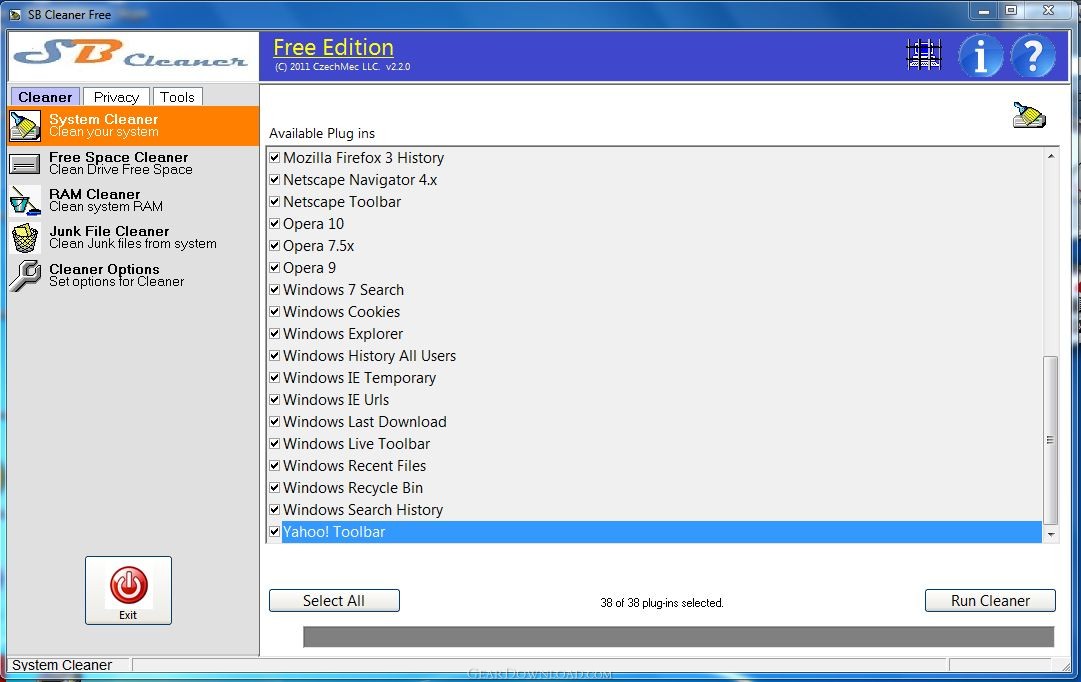Click the Free Space Cleaner drive icon
The height and width of the screenshot is (682, 1081).
(x=25, y=164)
